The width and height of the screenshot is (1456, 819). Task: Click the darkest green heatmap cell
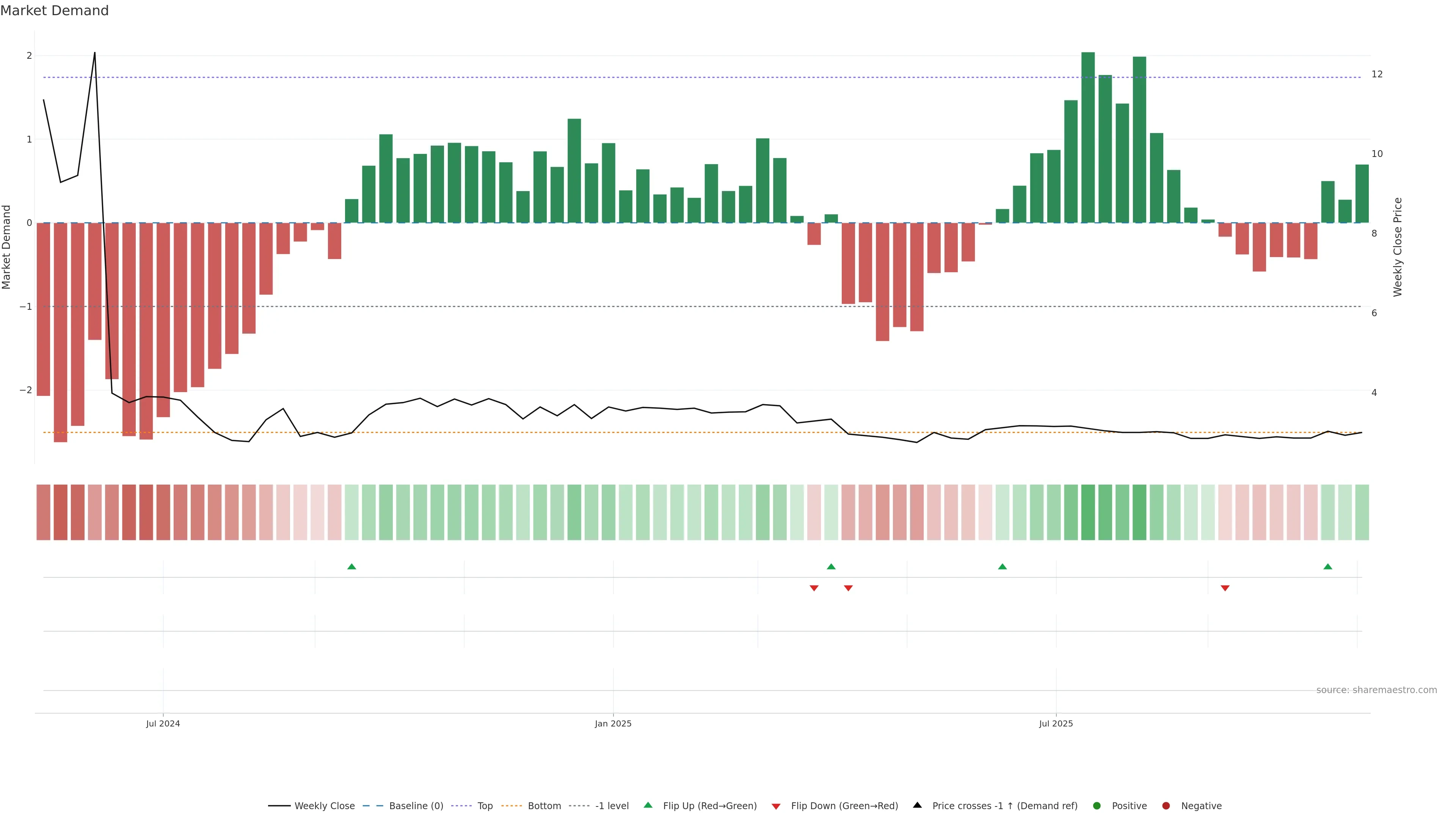click(x=1088, y=512)
